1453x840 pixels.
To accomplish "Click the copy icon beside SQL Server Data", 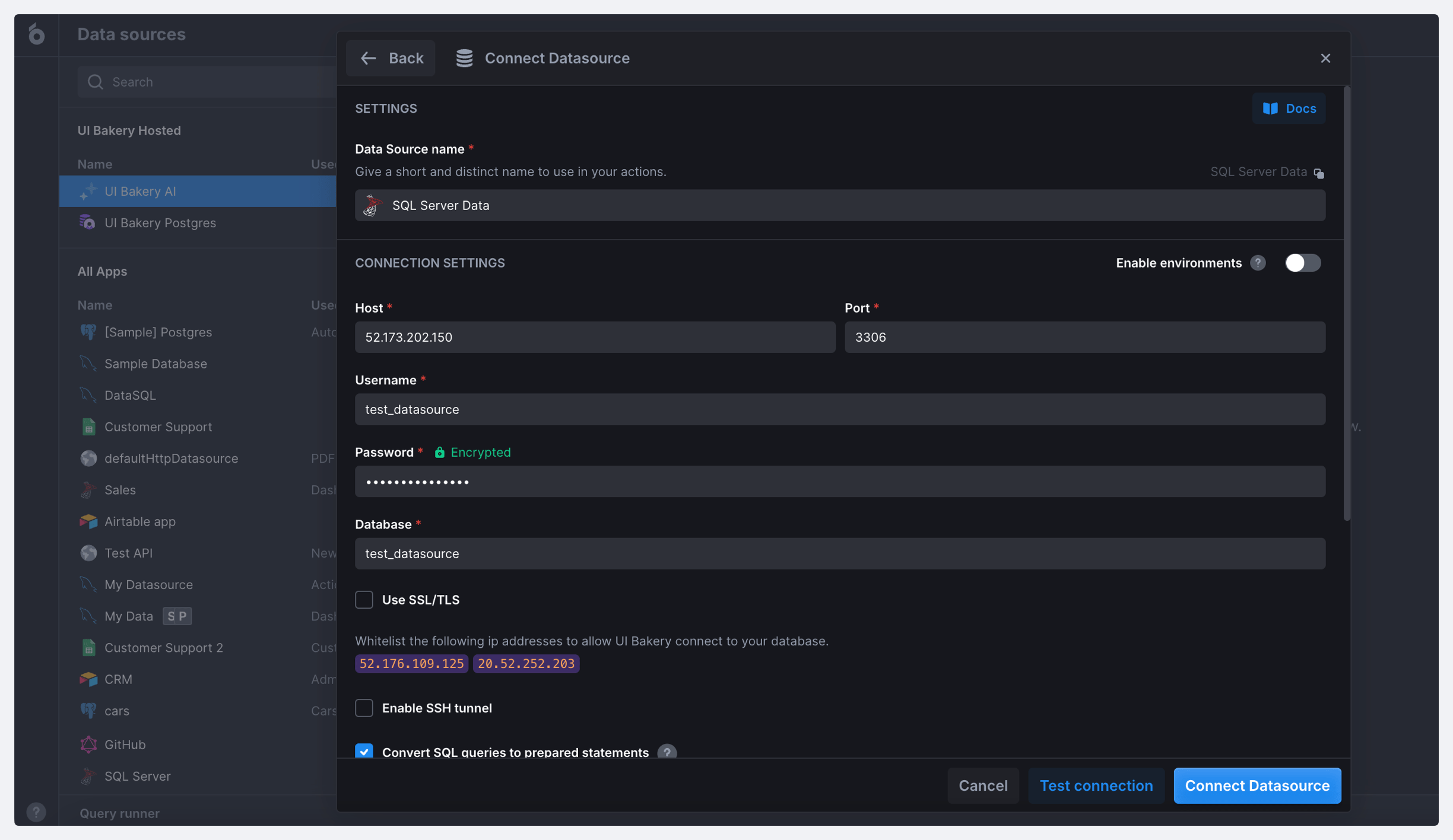I will [x=1319, y=173].
